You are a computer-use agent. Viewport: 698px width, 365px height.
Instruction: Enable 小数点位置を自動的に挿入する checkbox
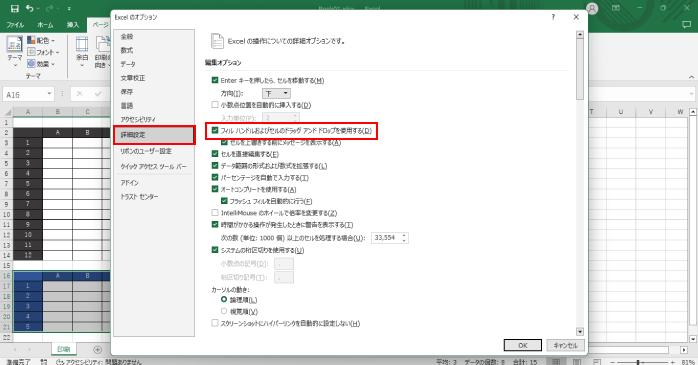[215, 105]
